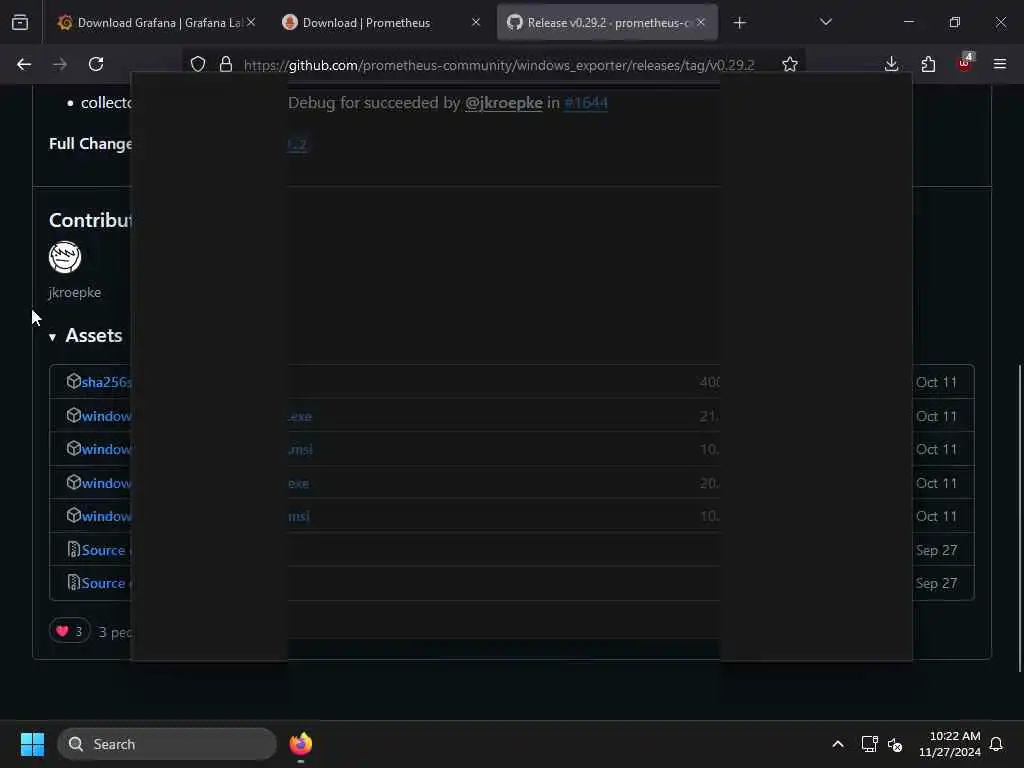The height and width of the screenshot is (768, 1024).
Task: Open the network status tray icon
Action: pyautogui.click(x=869, y=744)
